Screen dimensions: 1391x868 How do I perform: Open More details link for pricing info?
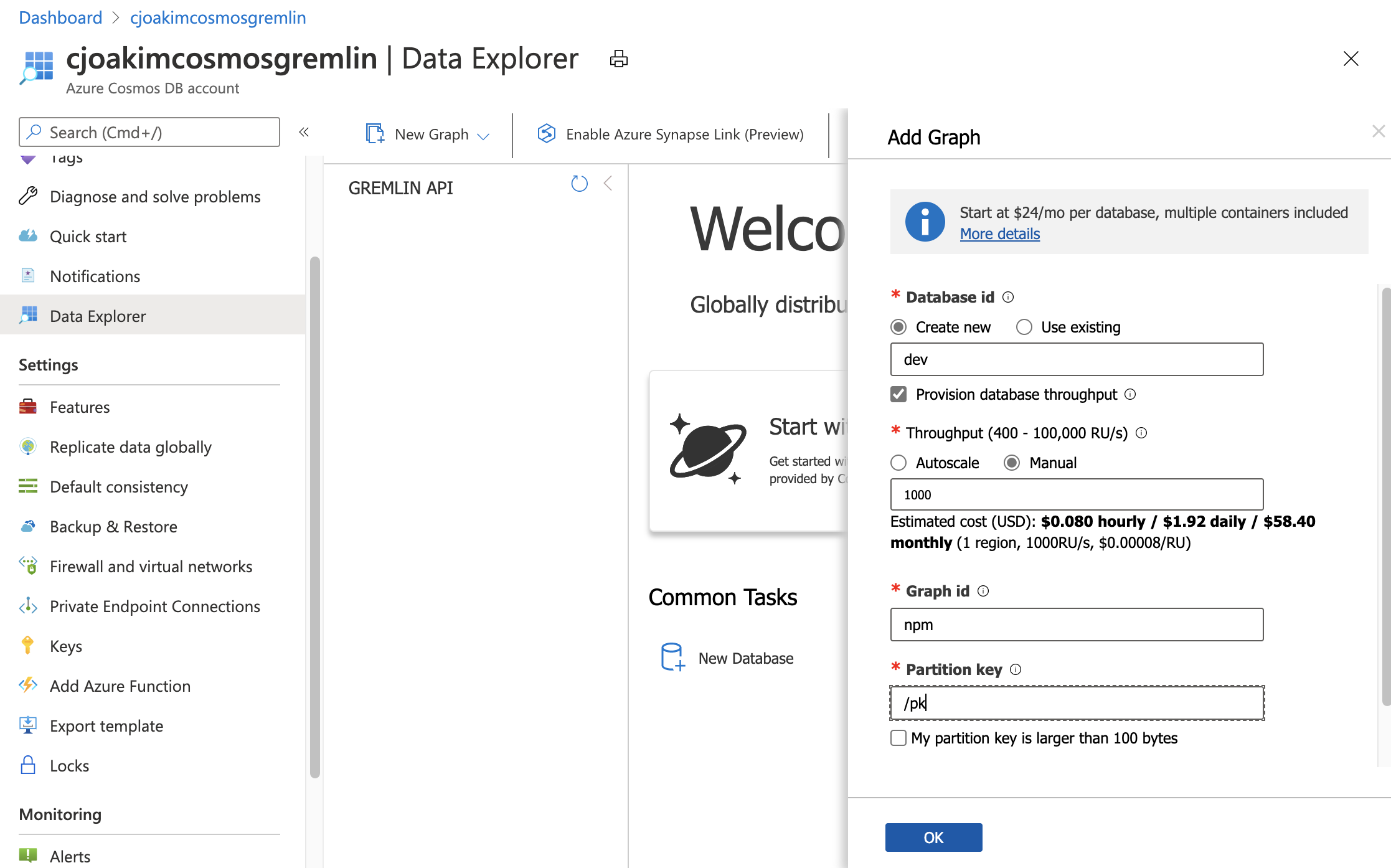click(999, 234)
